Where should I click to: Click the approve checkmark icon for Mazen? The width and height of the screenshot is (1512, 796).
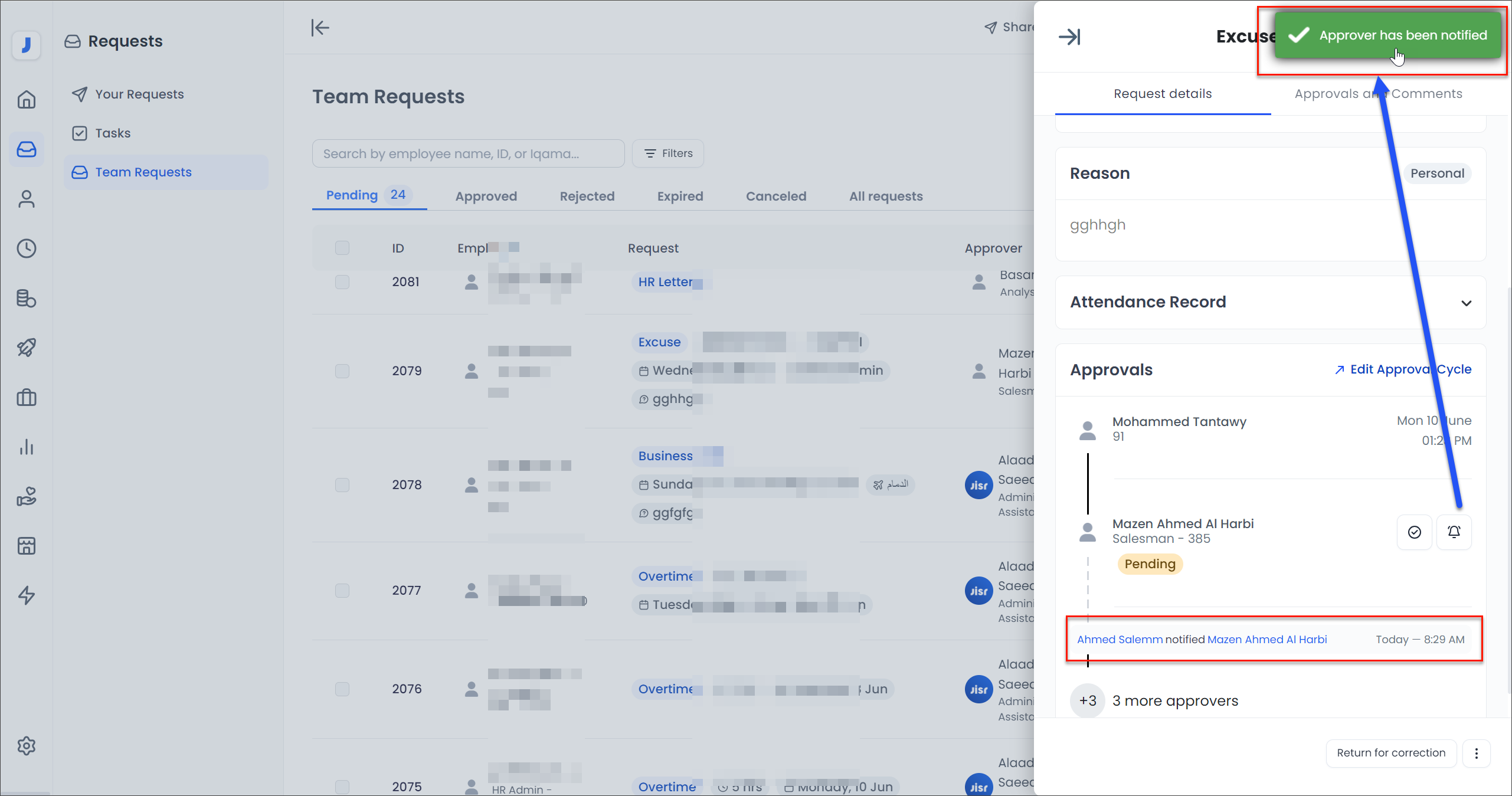click(x=1414, y=532)
